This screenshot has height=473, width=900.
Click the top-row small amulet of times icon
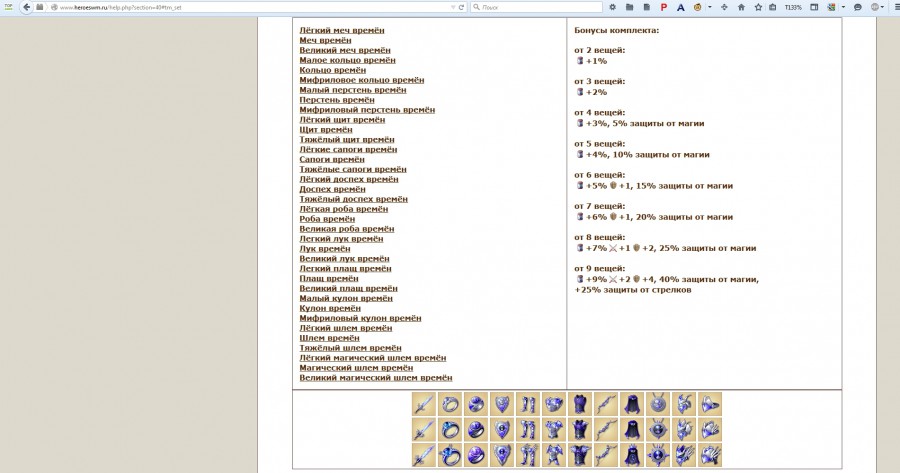pos(657,404)
